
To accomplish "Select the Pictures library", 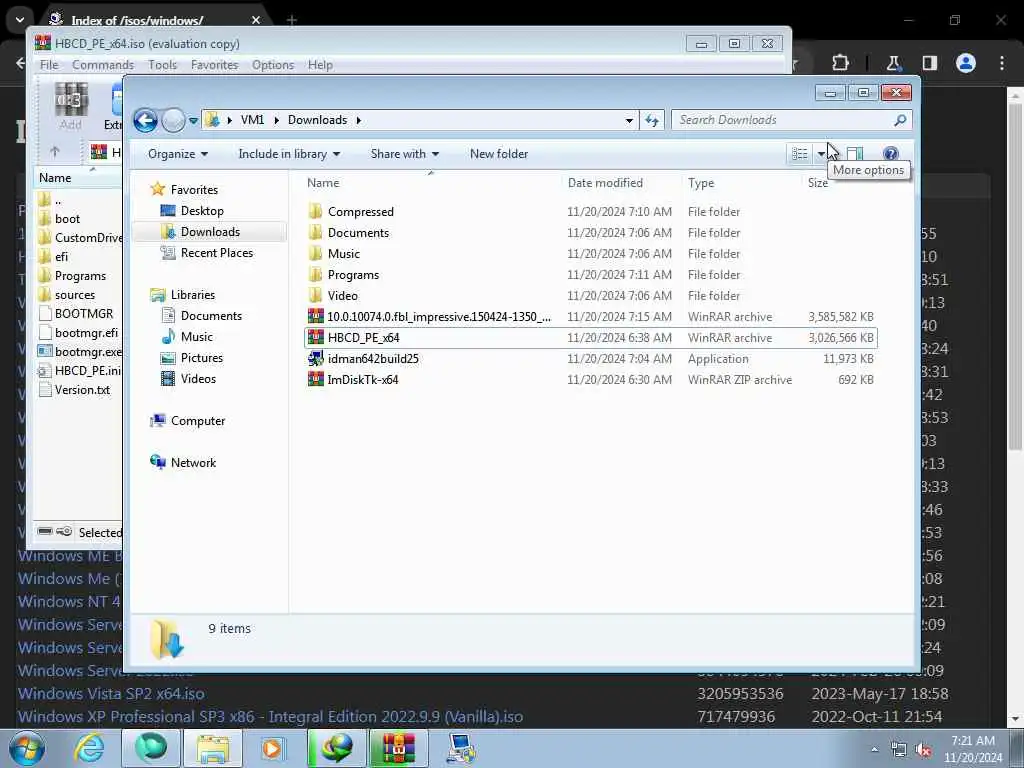I will click(x=202, y=358).
